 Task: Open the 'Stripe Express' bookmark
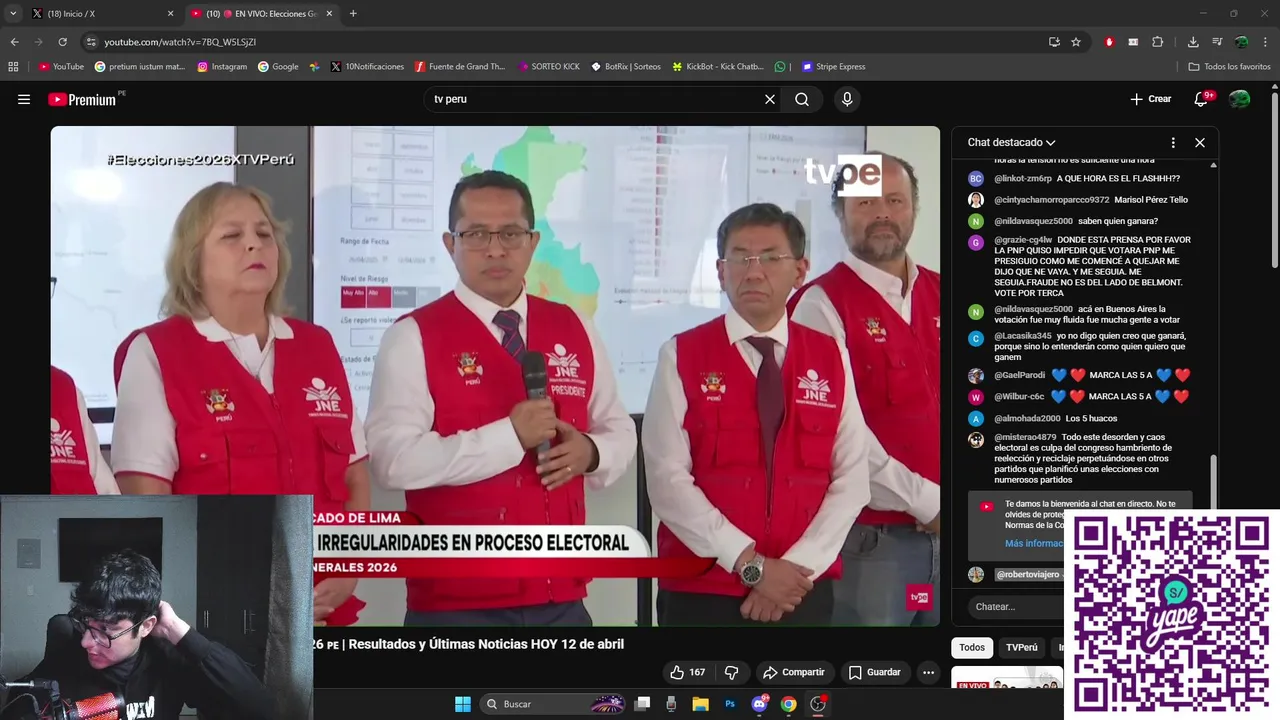(833, 67)
